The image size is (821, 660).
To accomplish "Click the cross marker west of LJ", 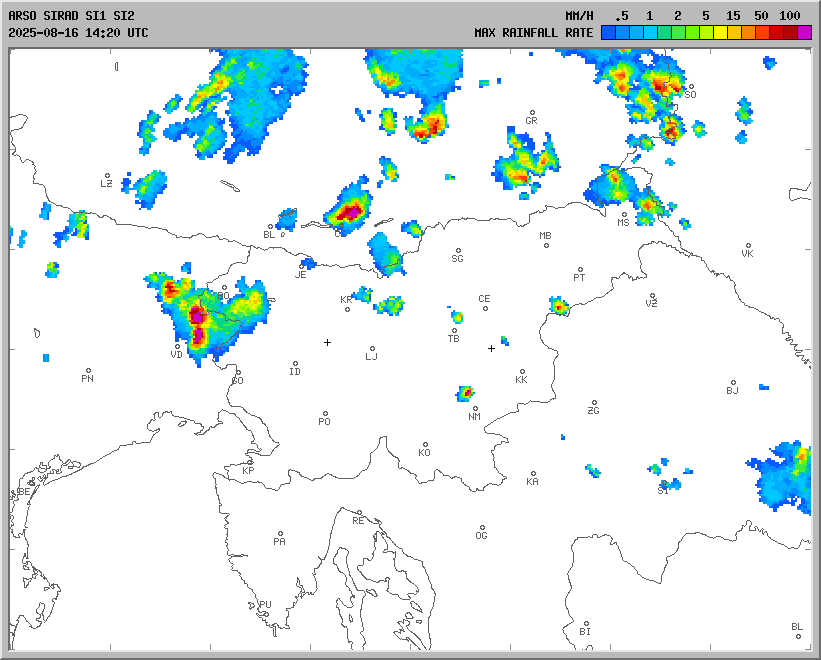I will 327,342.
